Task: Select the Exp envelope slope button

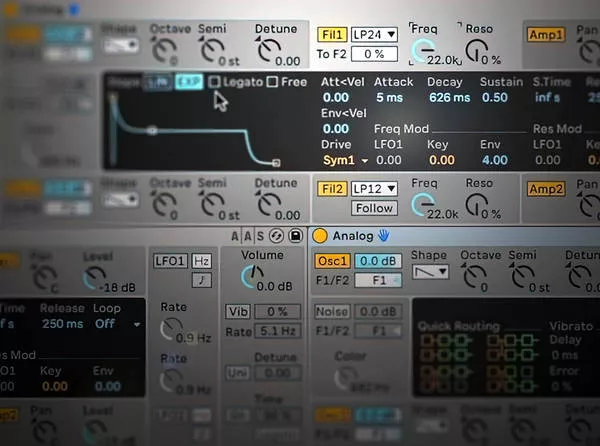Action: coord(189,82)
